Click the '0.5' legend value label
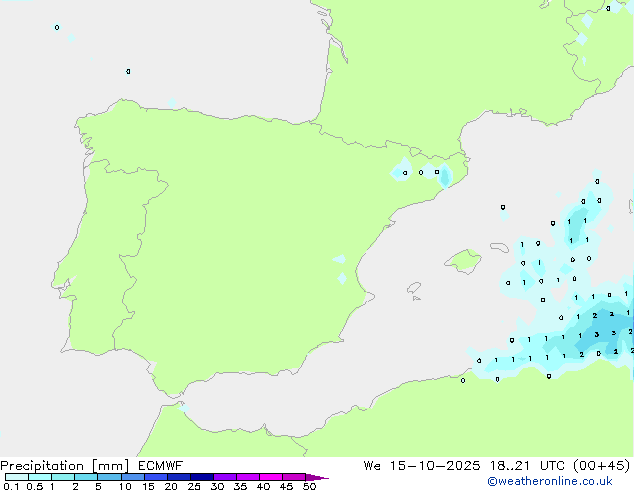Viewport: 634px width, 490px height. [35, 486]
